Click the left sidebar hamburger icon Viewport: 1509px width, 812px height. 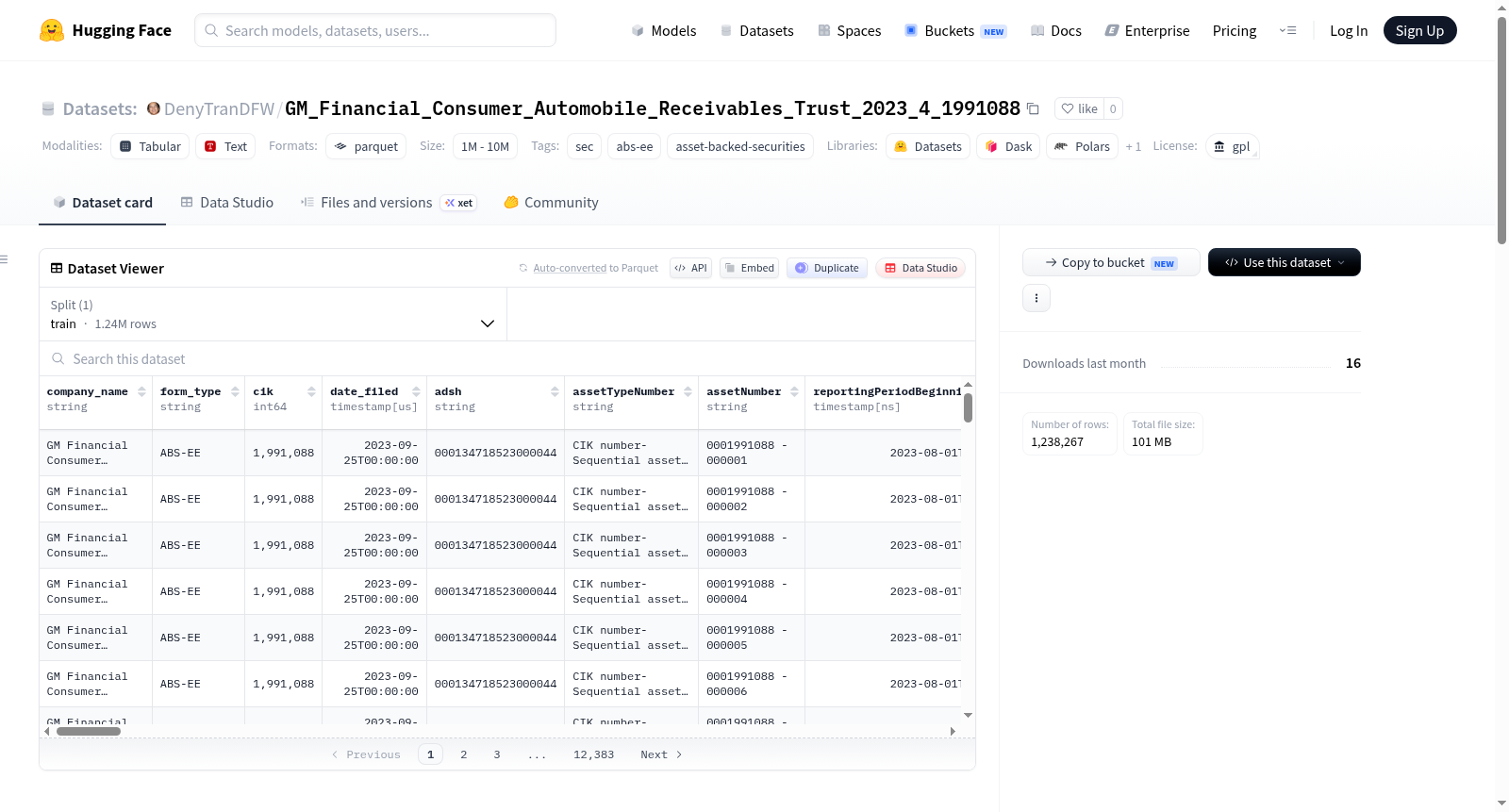[x=4, y=259]
